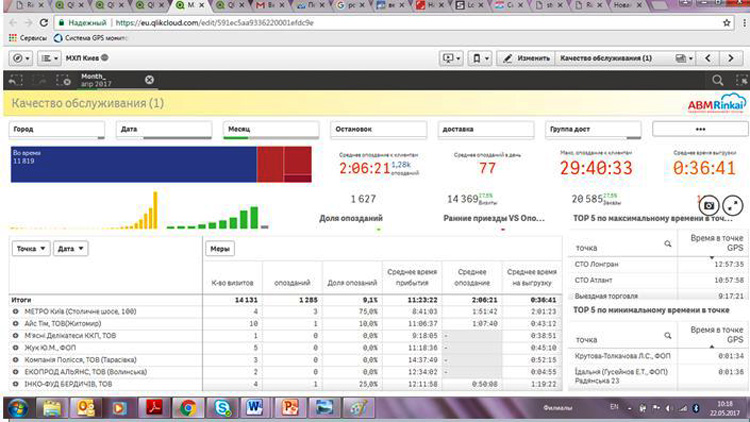
Task: Expand the Жук Ю.М., ФОП row
Action: tap(15, 347)
